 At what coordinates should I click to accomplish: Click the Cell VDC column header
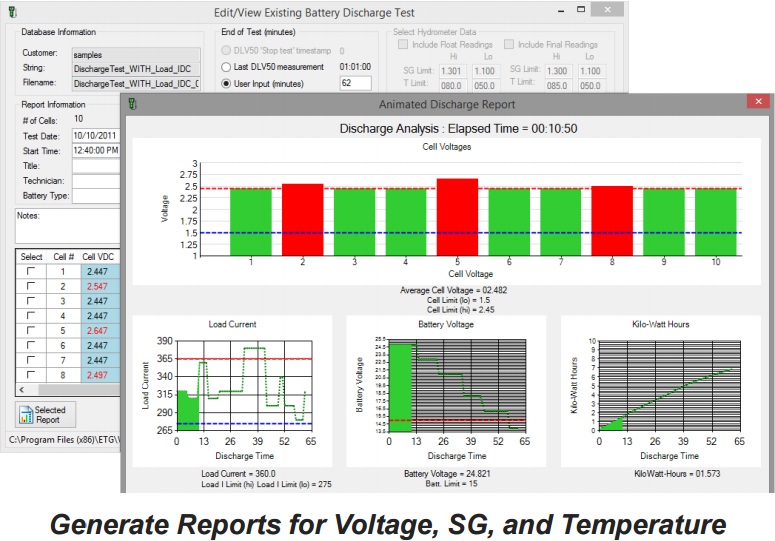[x=97, y=256]
